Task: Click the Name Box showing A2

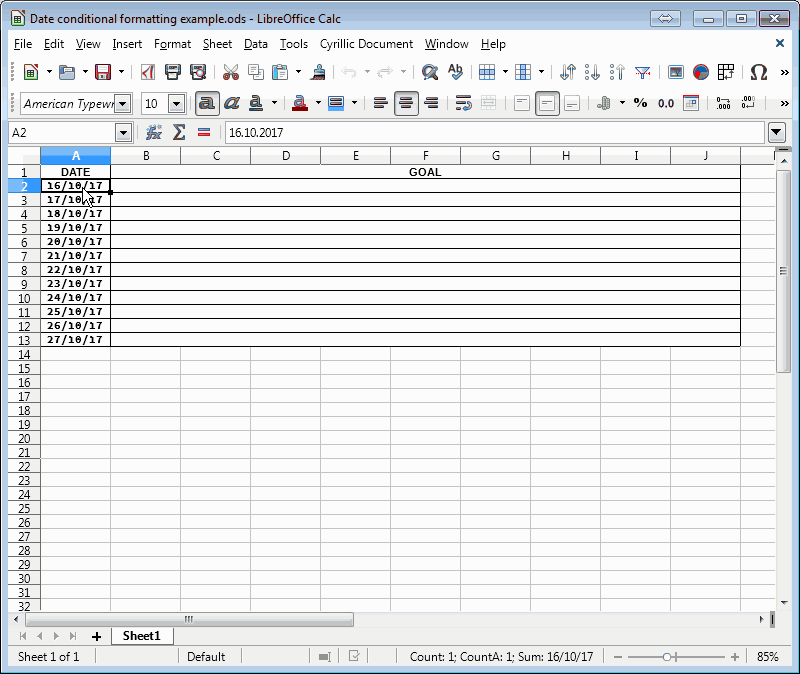Action: point(62,132)
